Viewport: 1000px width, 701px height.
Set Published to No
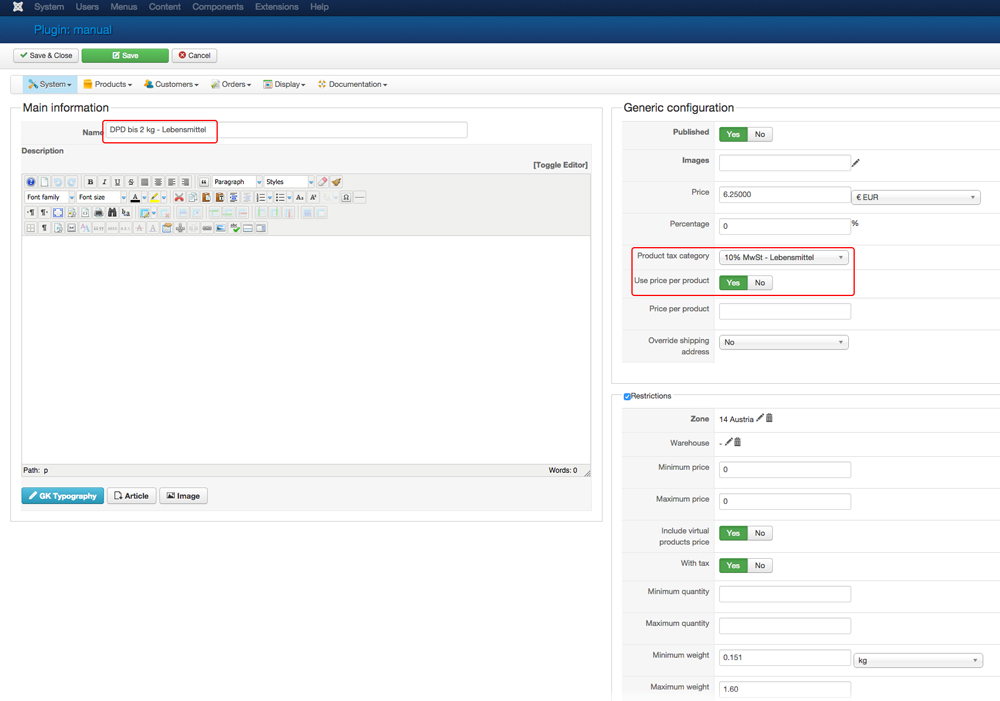(760, 134)
